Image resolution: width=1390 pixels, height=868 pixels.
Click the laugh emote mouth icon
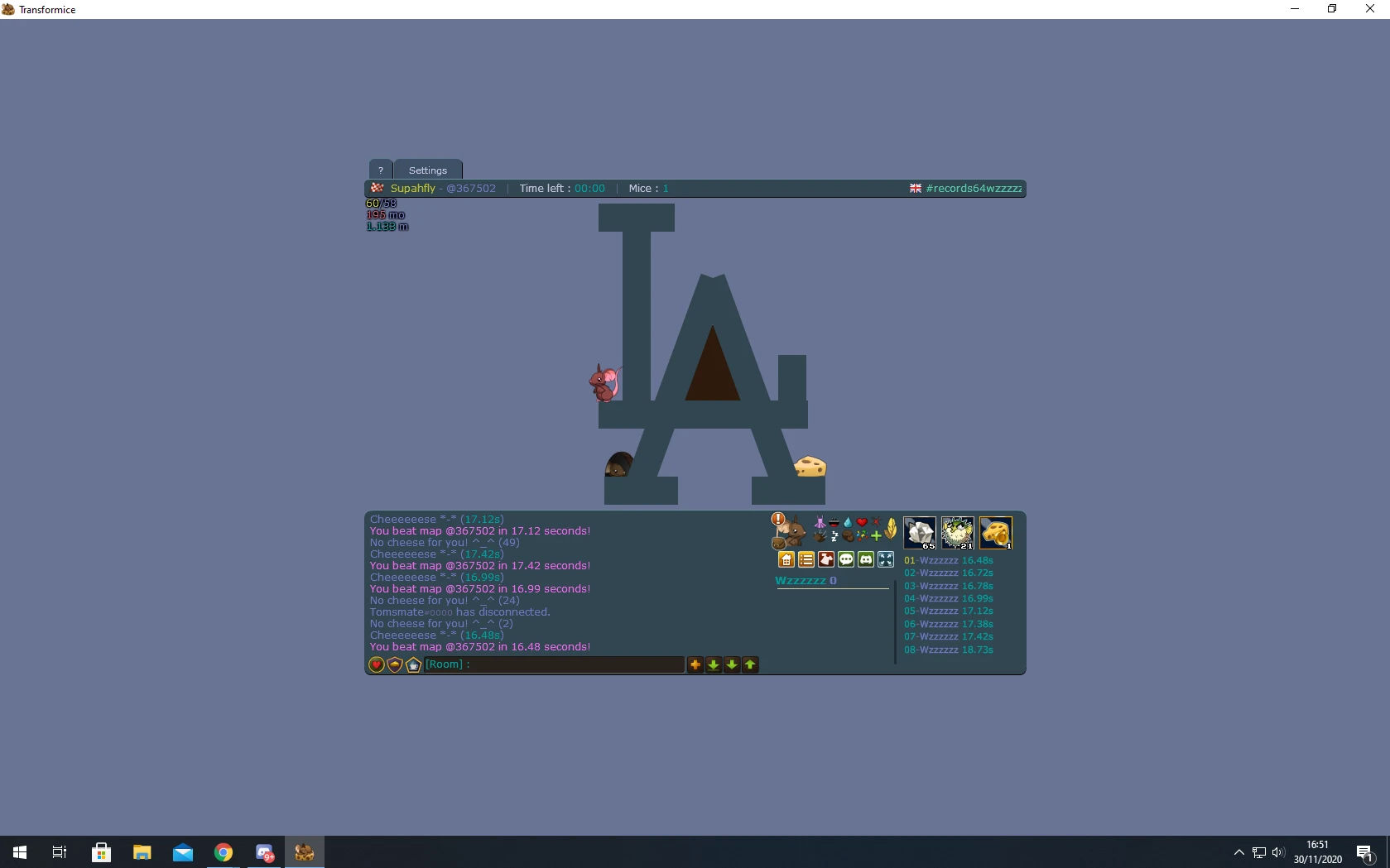coord(834,522)
